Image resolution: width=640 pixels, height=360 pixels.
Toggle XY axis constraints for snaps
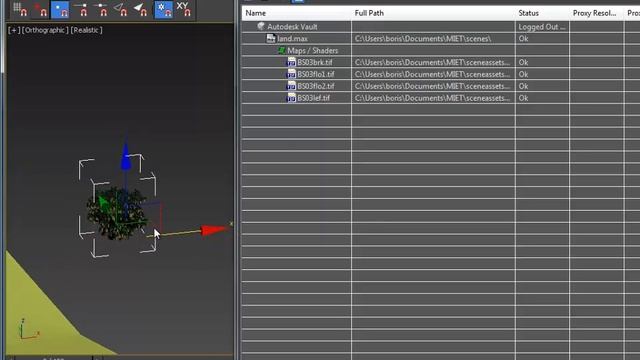pyautogui.click(x=183, y=9)
